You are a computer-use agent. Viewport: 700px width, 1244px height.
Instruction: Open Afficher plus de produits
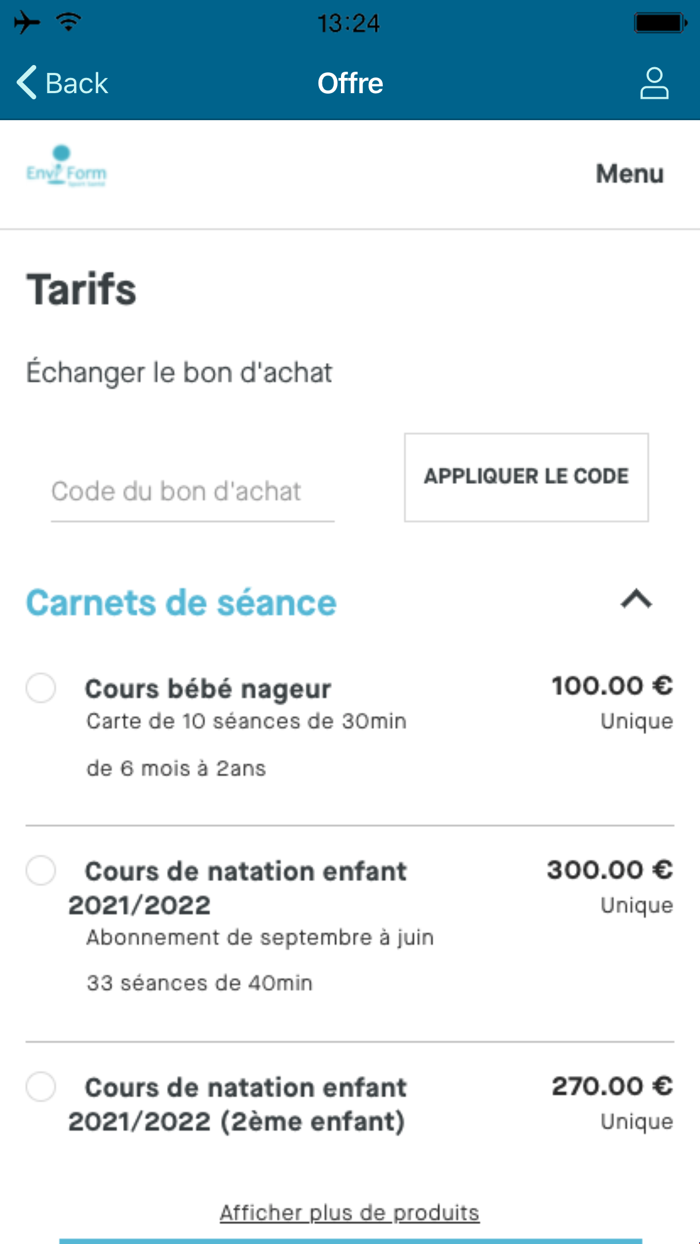click(x=349, y=1212)
